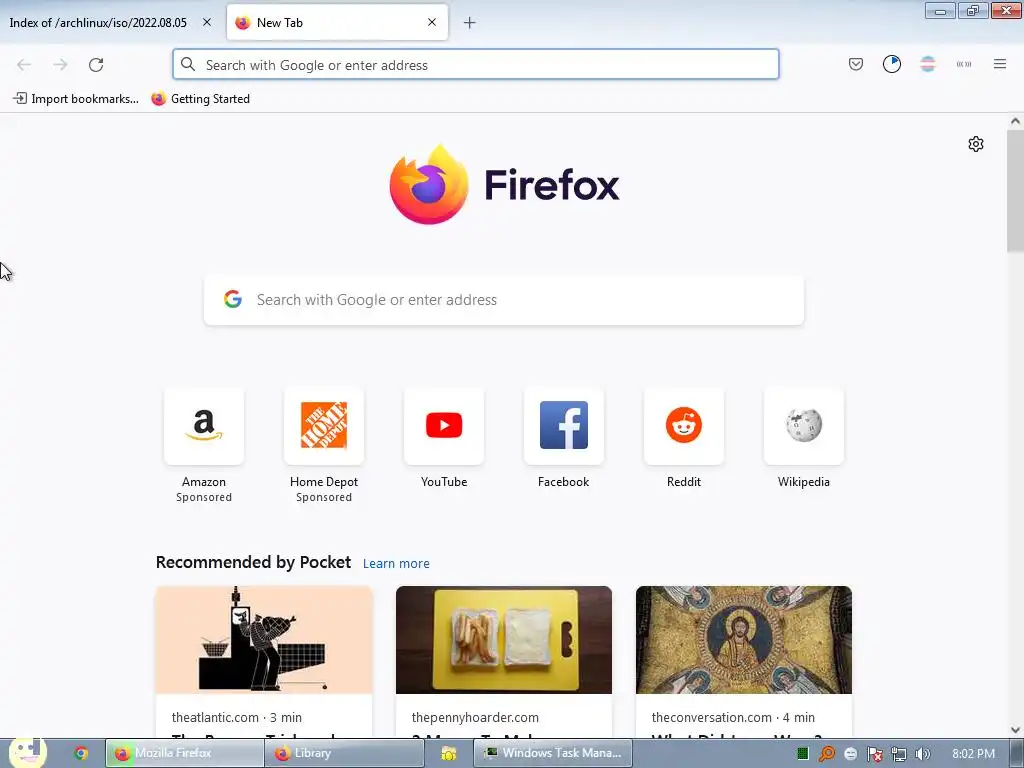Screen dimensions: 1024x768
Task: Open thepennyhoarder.com sandwich story thumbnail
Action: point(504,640)
